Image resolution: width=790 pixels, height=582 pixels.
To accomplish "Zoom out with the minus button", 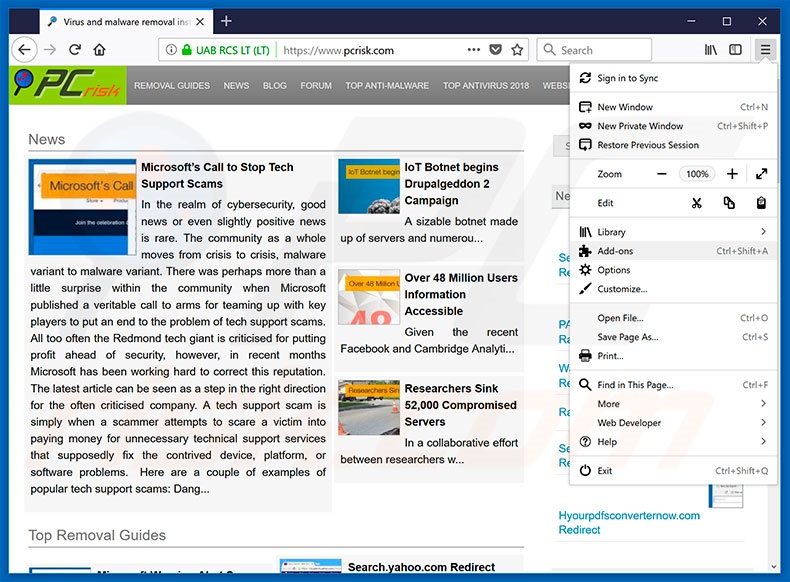I will pyautogui.click(x=662, y=174).
